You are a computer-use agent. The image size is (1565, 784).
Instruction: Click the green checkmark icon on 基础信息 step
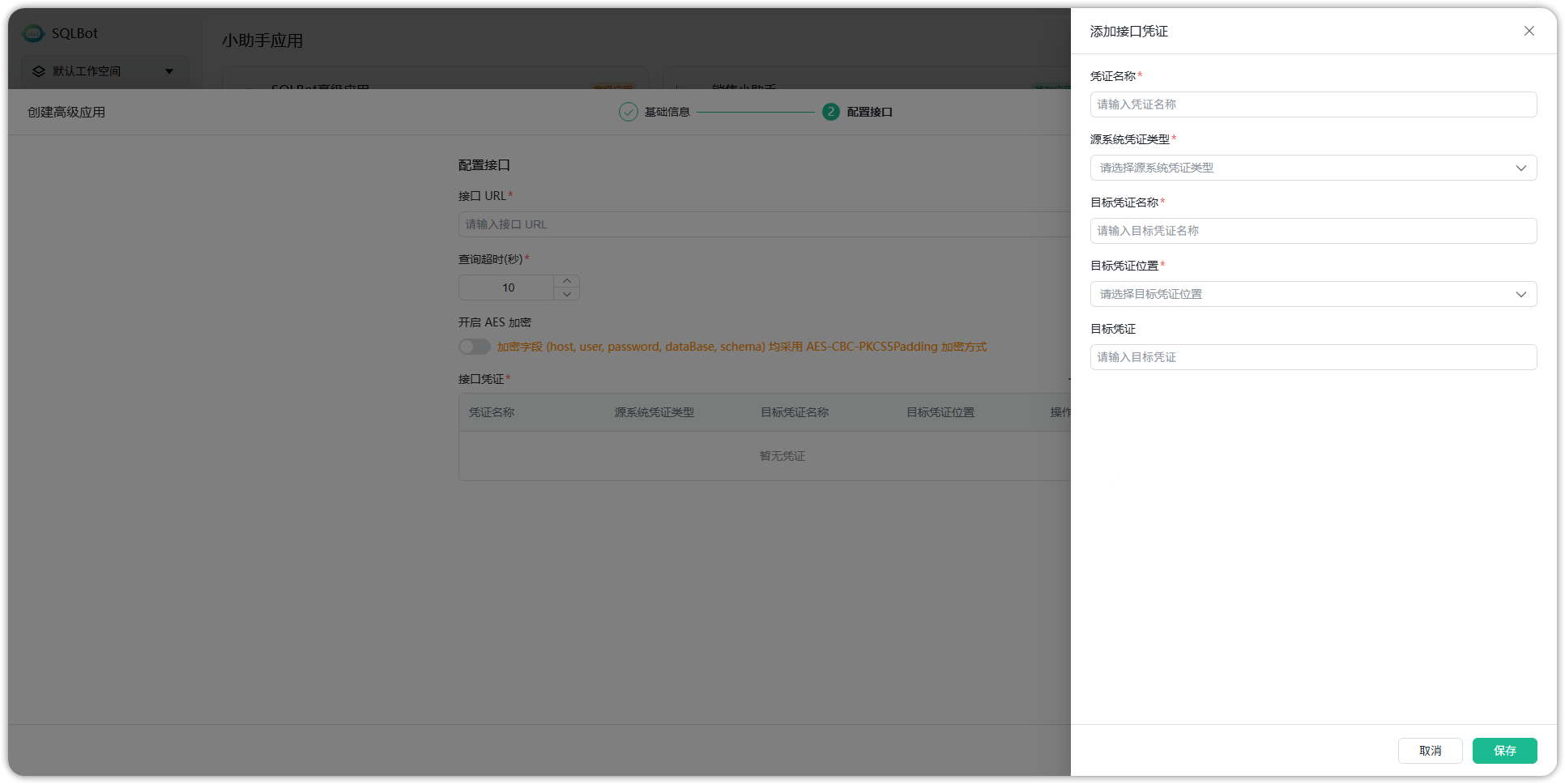(x=628, y=112)
